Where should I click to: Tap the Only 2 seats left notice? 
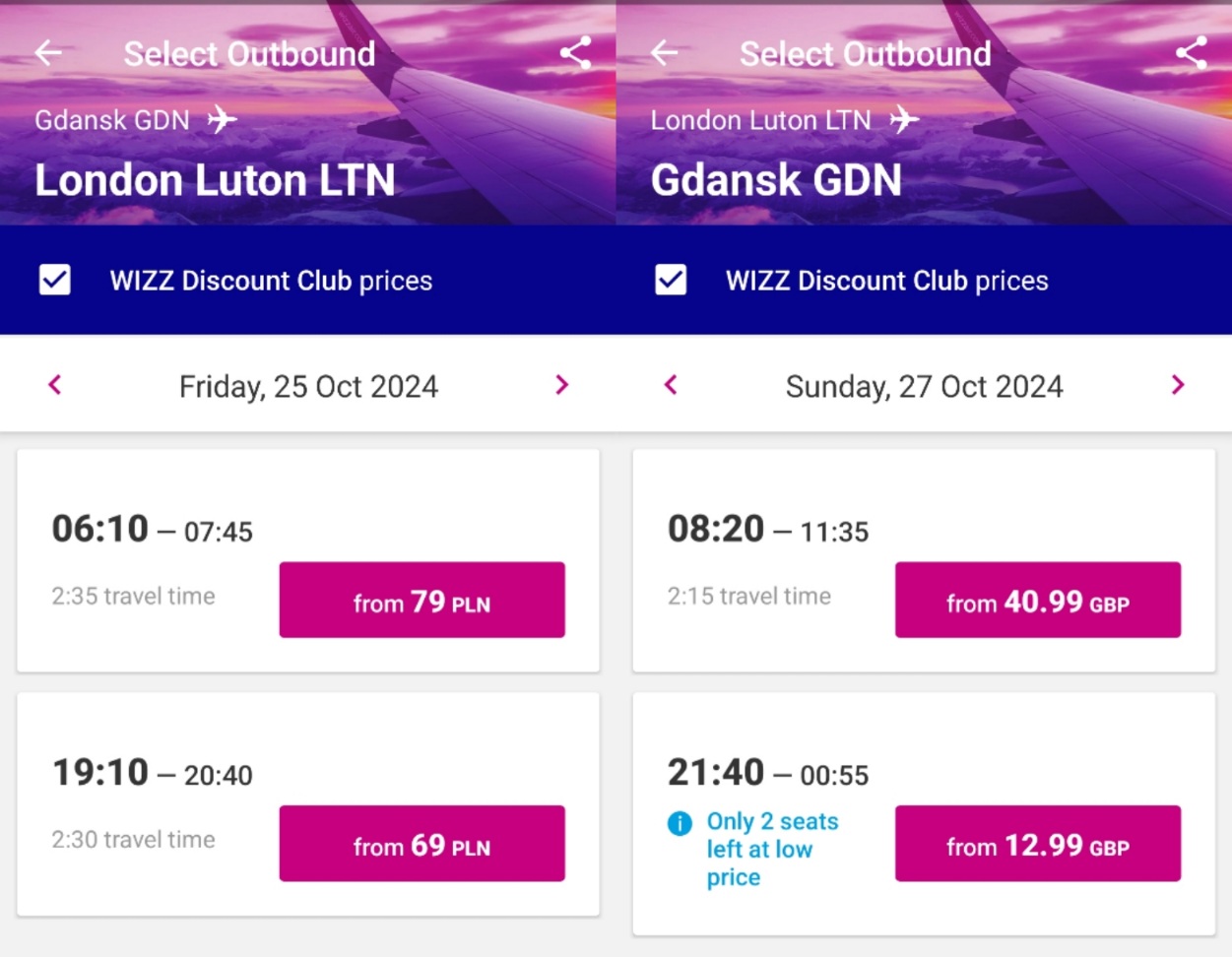pos(772,849)
